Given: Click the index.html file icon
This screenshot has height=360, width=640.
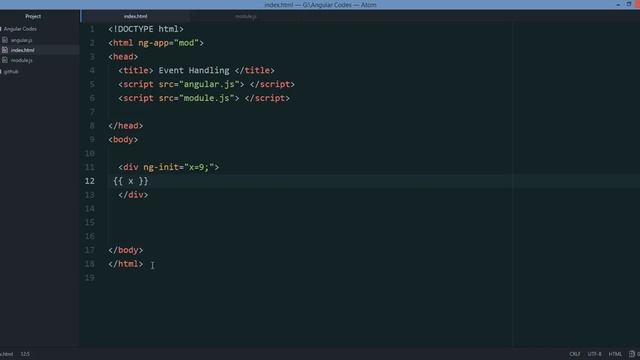Looking at the screenshot, I should tap(5, 50).
